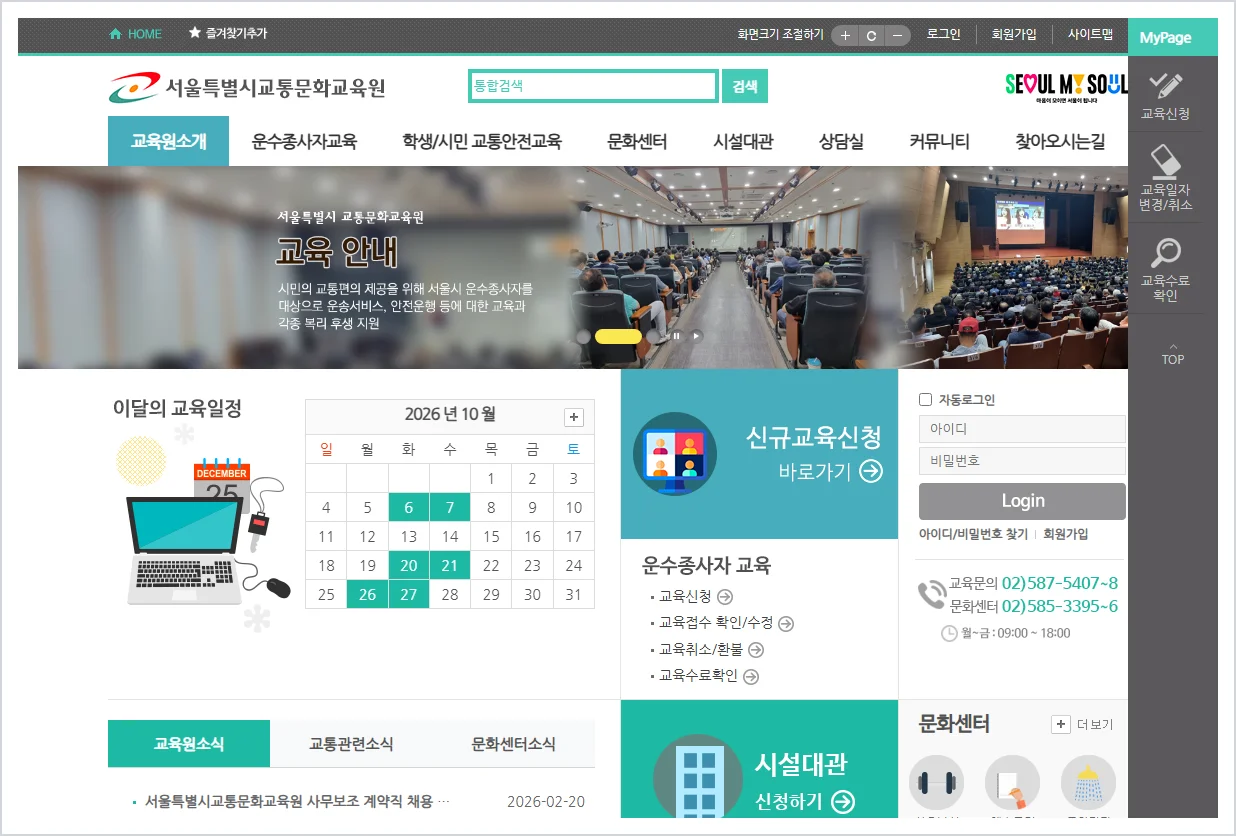Select the first banner slide dot
This screenshot has width=1236, height=836.
[x=583, y=337]
